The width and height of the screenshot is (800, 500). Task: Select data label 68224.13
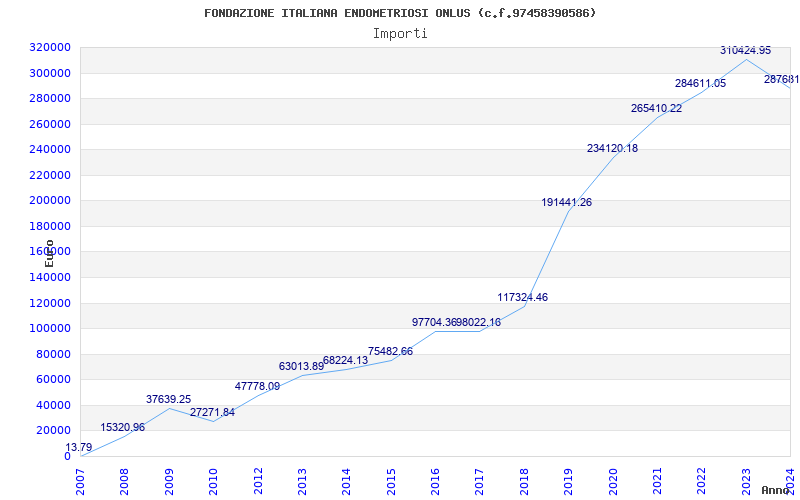345,361
